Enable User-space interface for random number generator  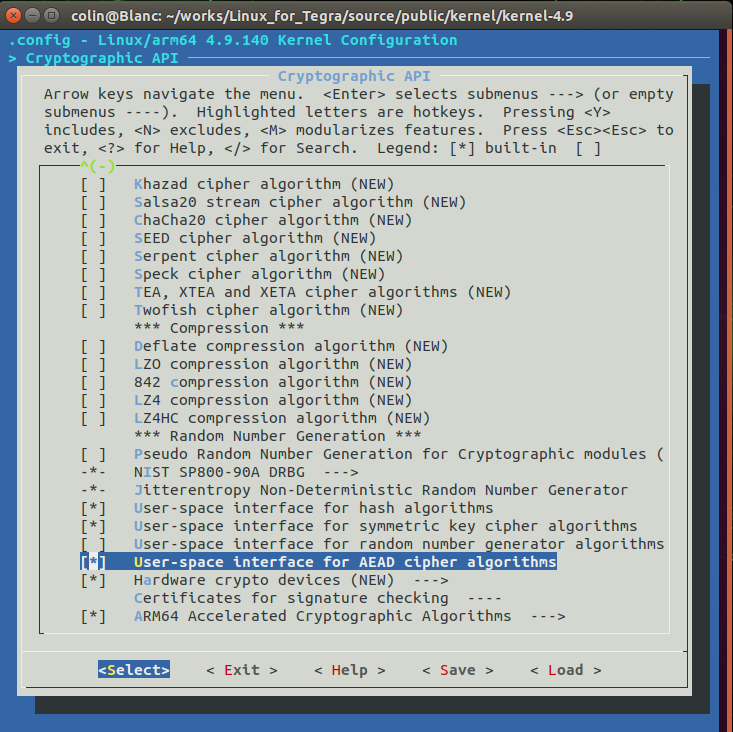[93, 544]
